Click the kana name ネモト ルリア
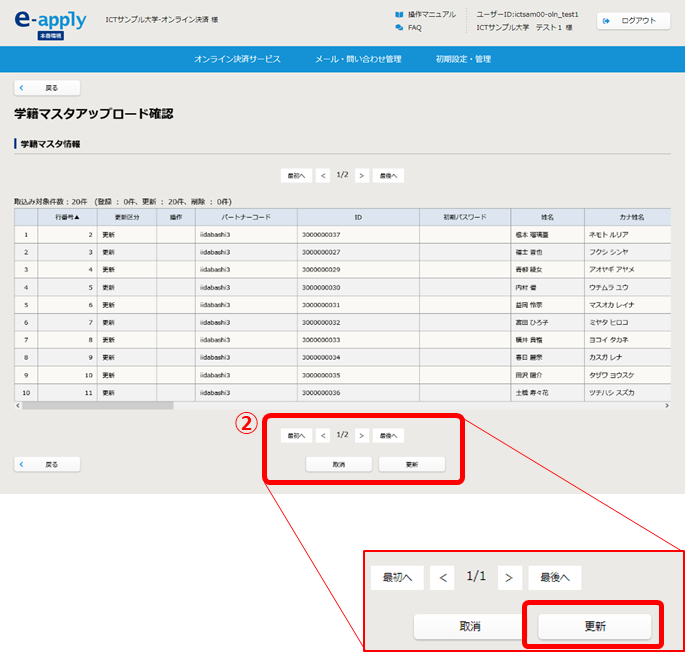 609,235
